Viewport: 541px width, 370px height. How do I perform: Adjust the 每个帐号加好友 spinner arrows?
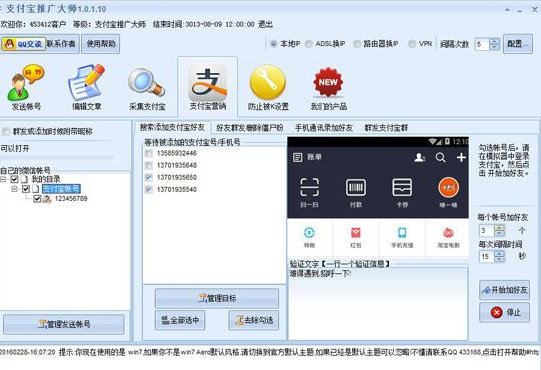tap(499, 231)
